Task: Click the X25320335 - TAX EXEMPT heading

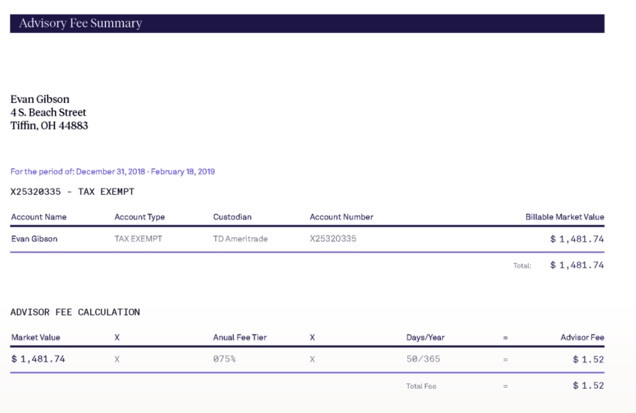Action: tap(72, 191)
